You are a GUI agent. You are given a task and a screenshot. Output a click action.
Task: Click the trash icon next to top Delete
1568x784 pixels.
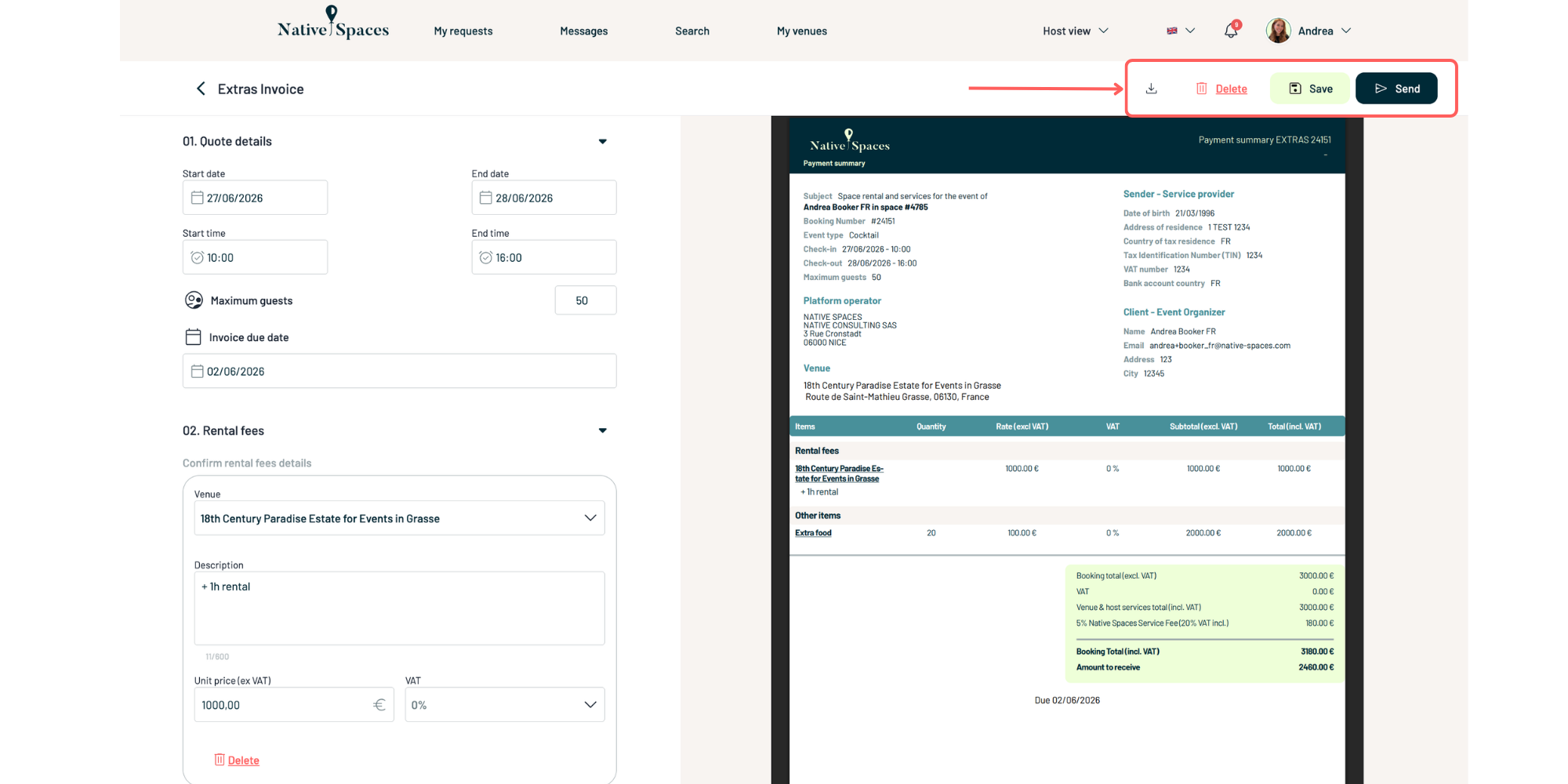click(1201, 89)
